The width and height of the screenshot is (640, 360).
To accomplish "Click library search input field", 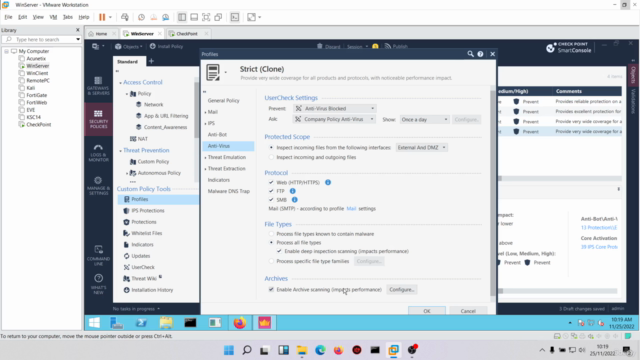I will click(x=42, y=40).
